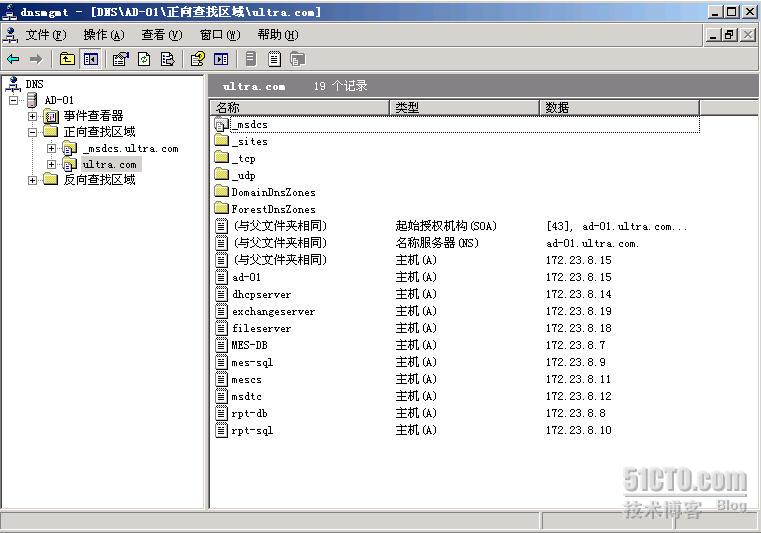This screenshot has height=533, width=761.
Task: Minimize the inner MMC child window
Action: click(713, 35)
